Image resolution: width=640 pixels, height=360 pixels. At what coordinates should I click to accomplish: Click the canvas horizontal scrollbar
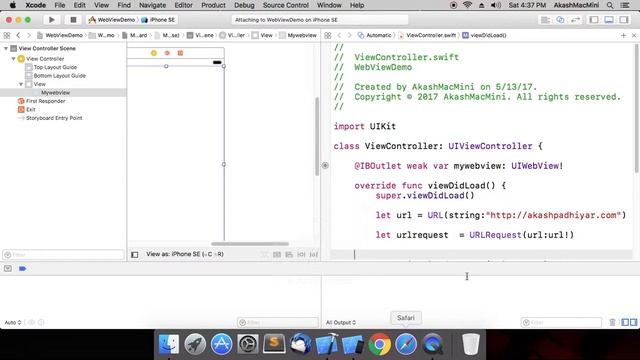250,244
